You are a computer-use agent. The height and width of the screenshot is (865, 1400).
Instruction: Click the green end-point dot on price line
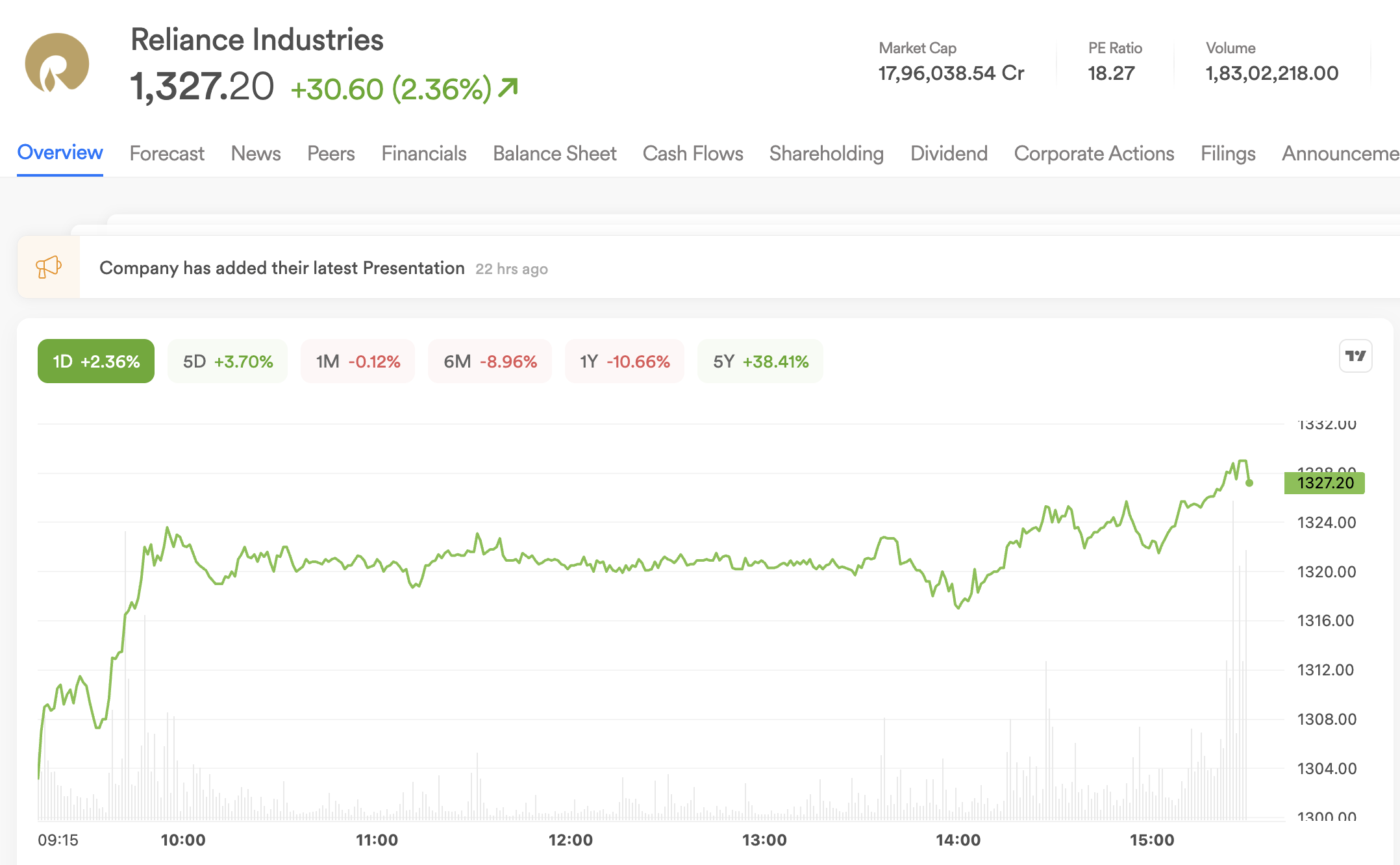1249,483
